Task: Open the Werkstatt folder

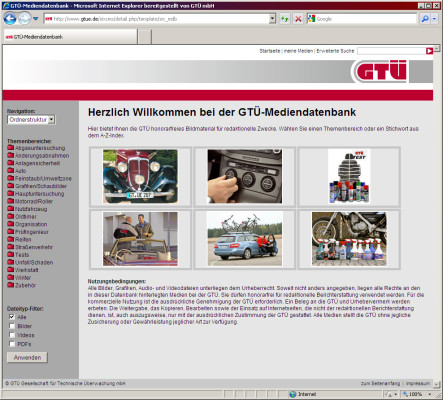Action: pyautogui.click(x=23, y=270)
